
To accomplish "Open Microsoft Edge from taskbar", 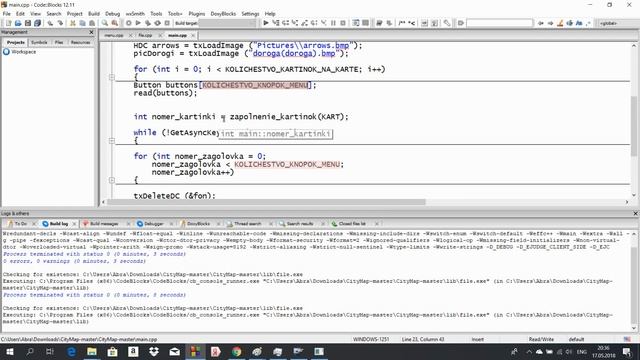I will (x=71, y=351).
